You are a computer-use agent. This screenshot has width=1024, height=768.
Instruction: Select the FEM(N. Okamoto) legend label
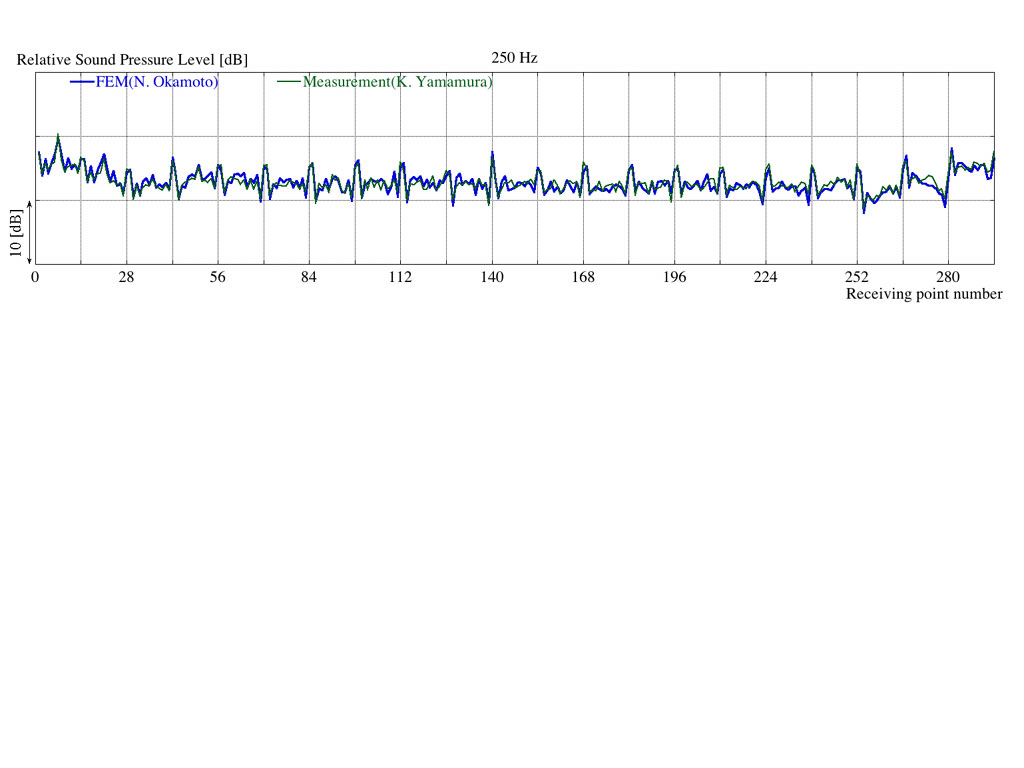click(157, 82)
